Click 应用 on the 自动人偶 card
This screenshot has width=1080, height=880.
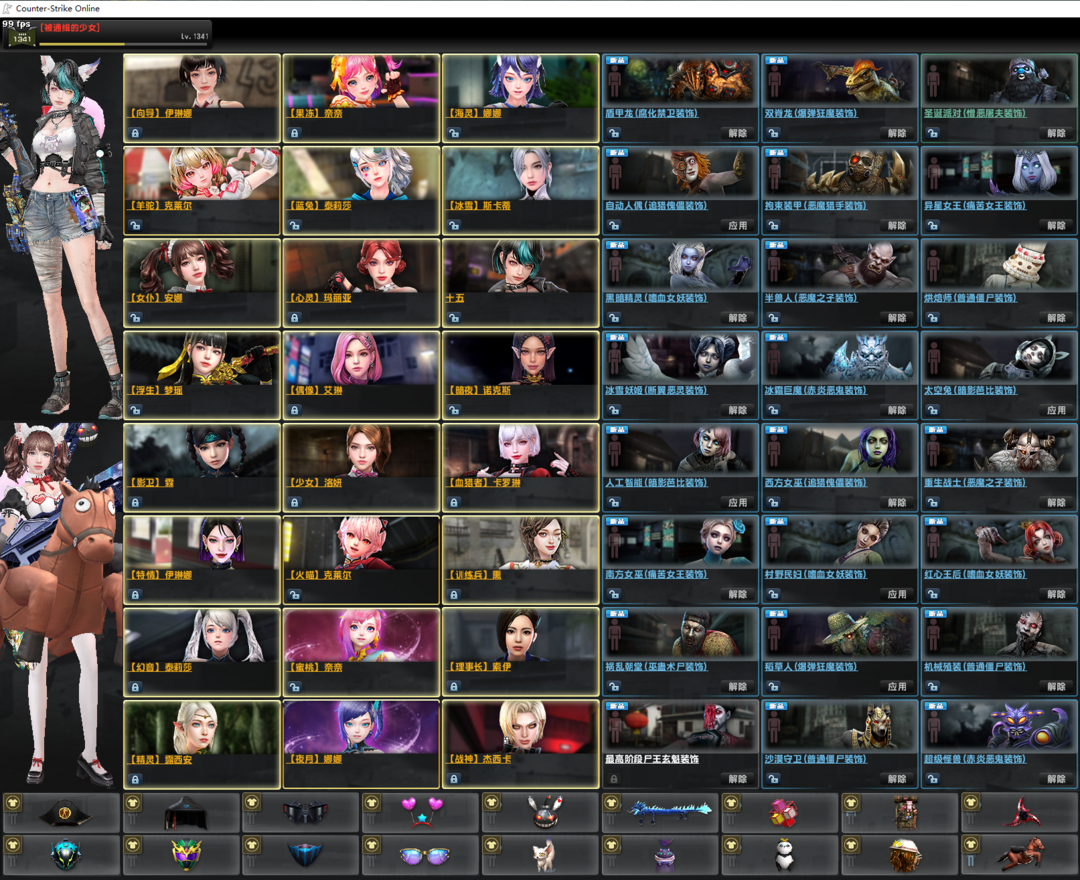[x=738, y=225]
